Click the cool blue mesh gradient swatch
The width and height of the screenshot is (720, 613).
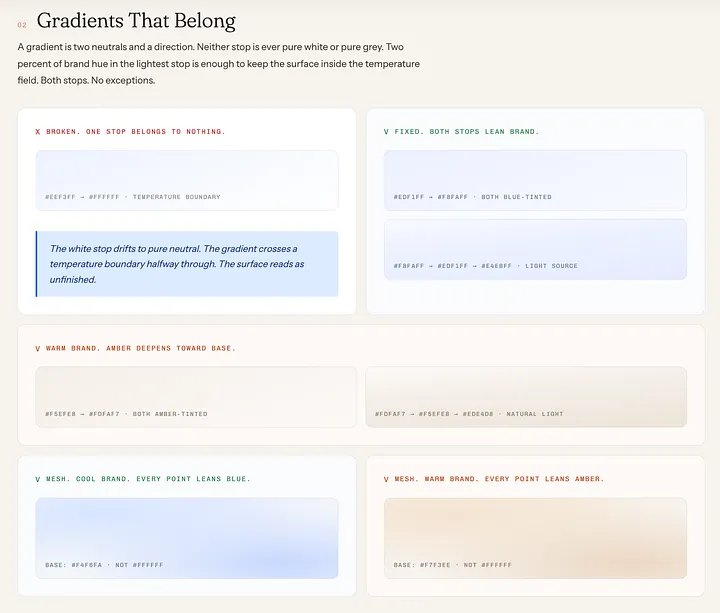pos(187,538)
